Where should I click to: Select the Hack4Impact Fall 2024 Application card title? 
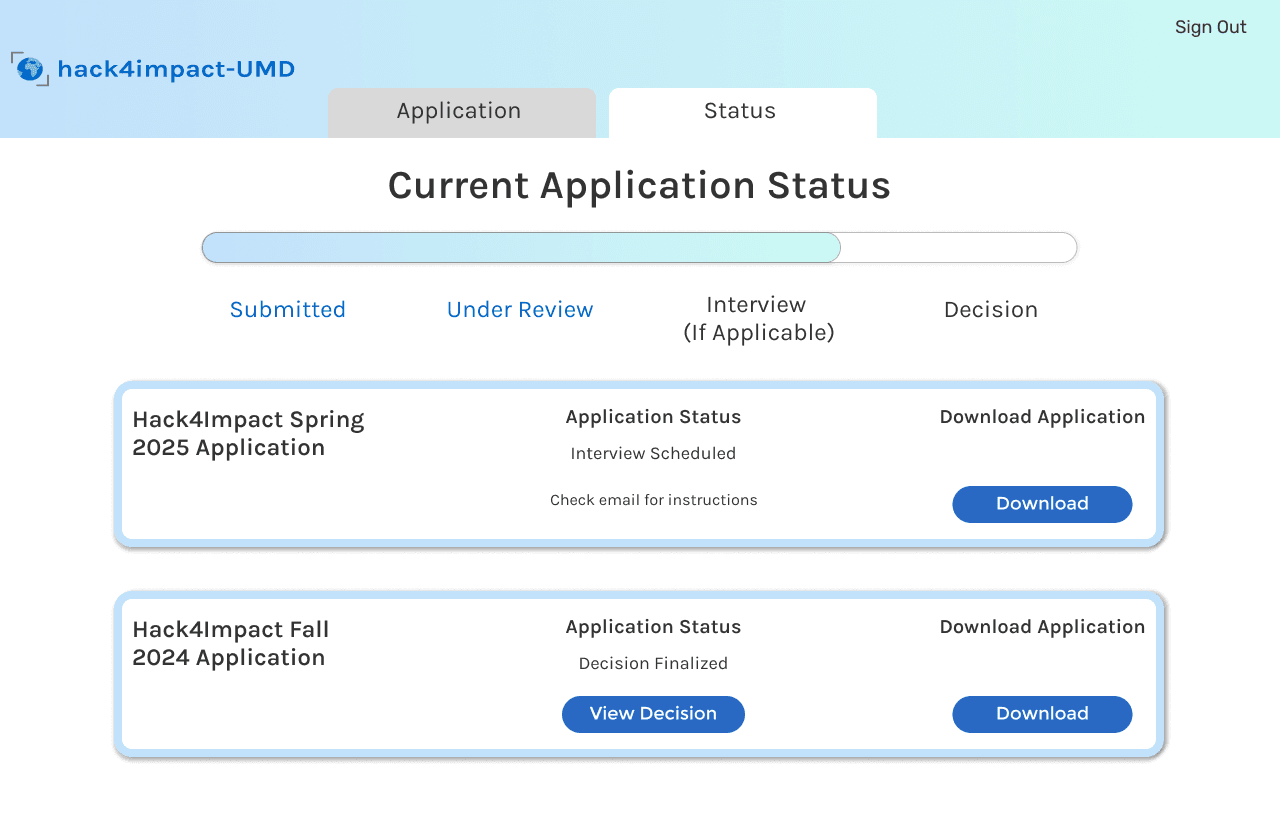click(230, 643)
